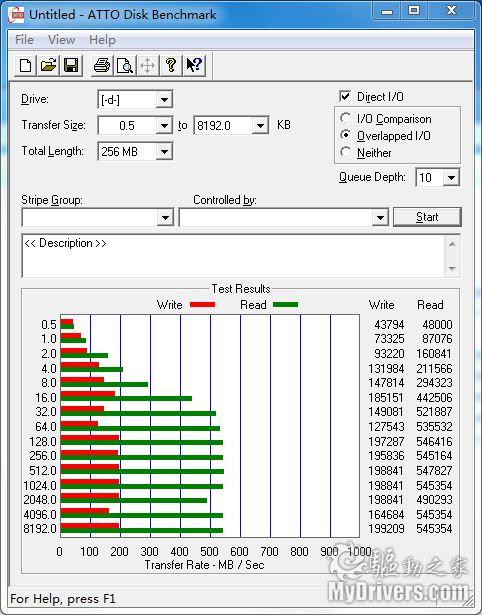482x615 pixels.
Task: Open the Total Length 256 MB dropdown
Action: (x=164, y=152)
